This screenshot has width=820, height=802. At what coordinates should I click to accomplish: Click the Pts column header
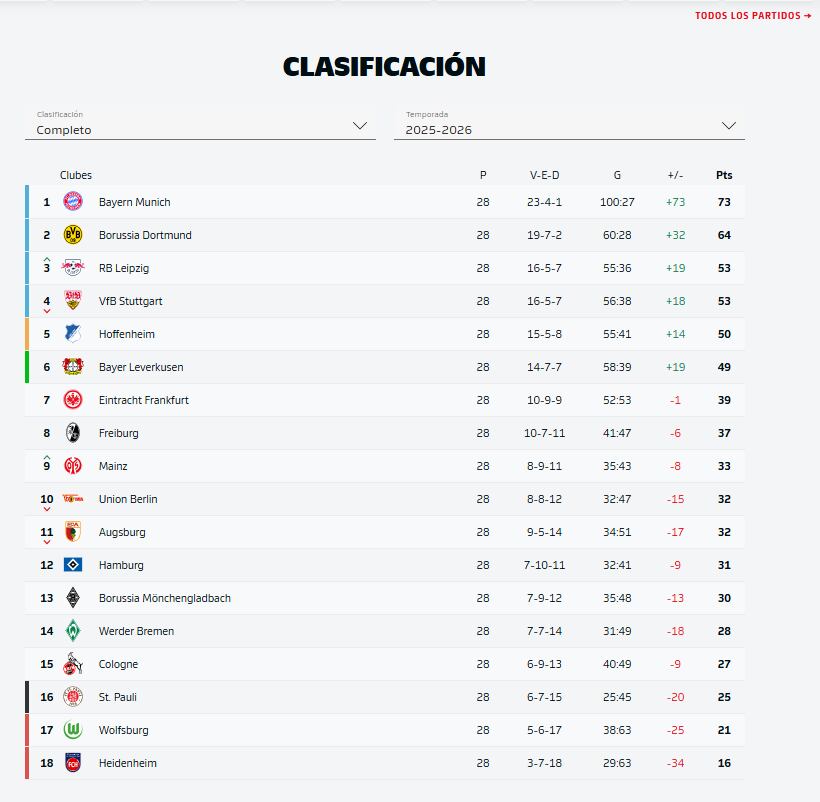click(724, 174)
